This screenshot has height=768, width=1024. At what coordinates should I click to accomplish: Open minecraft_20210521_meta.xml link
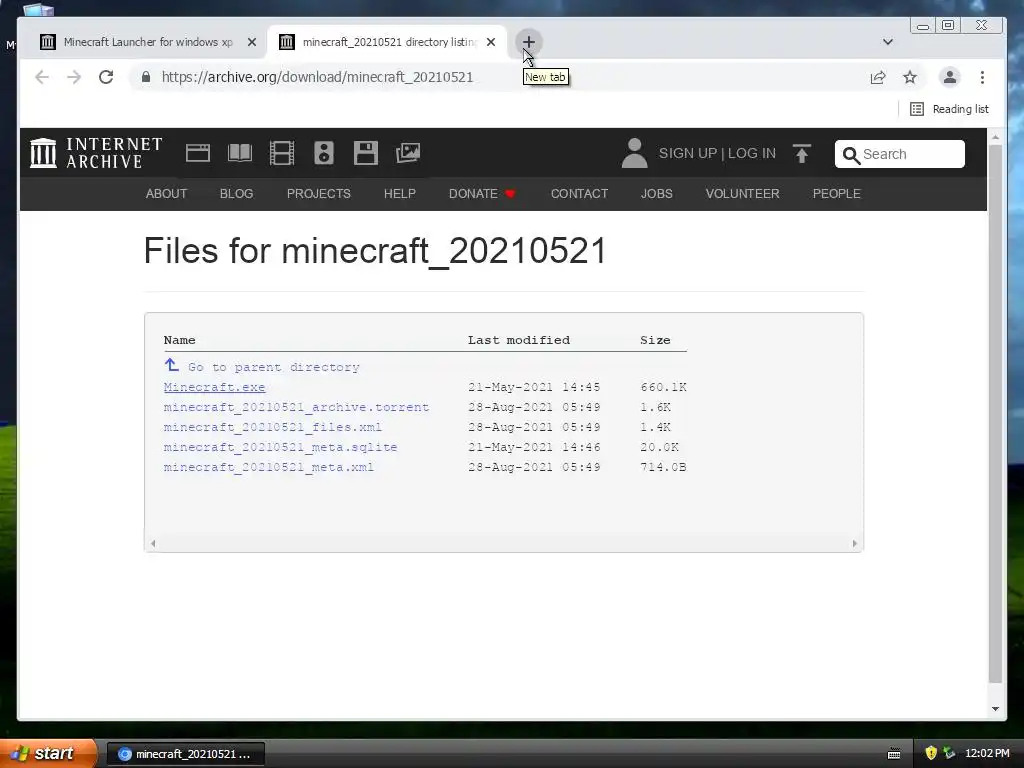click(268, 468)
